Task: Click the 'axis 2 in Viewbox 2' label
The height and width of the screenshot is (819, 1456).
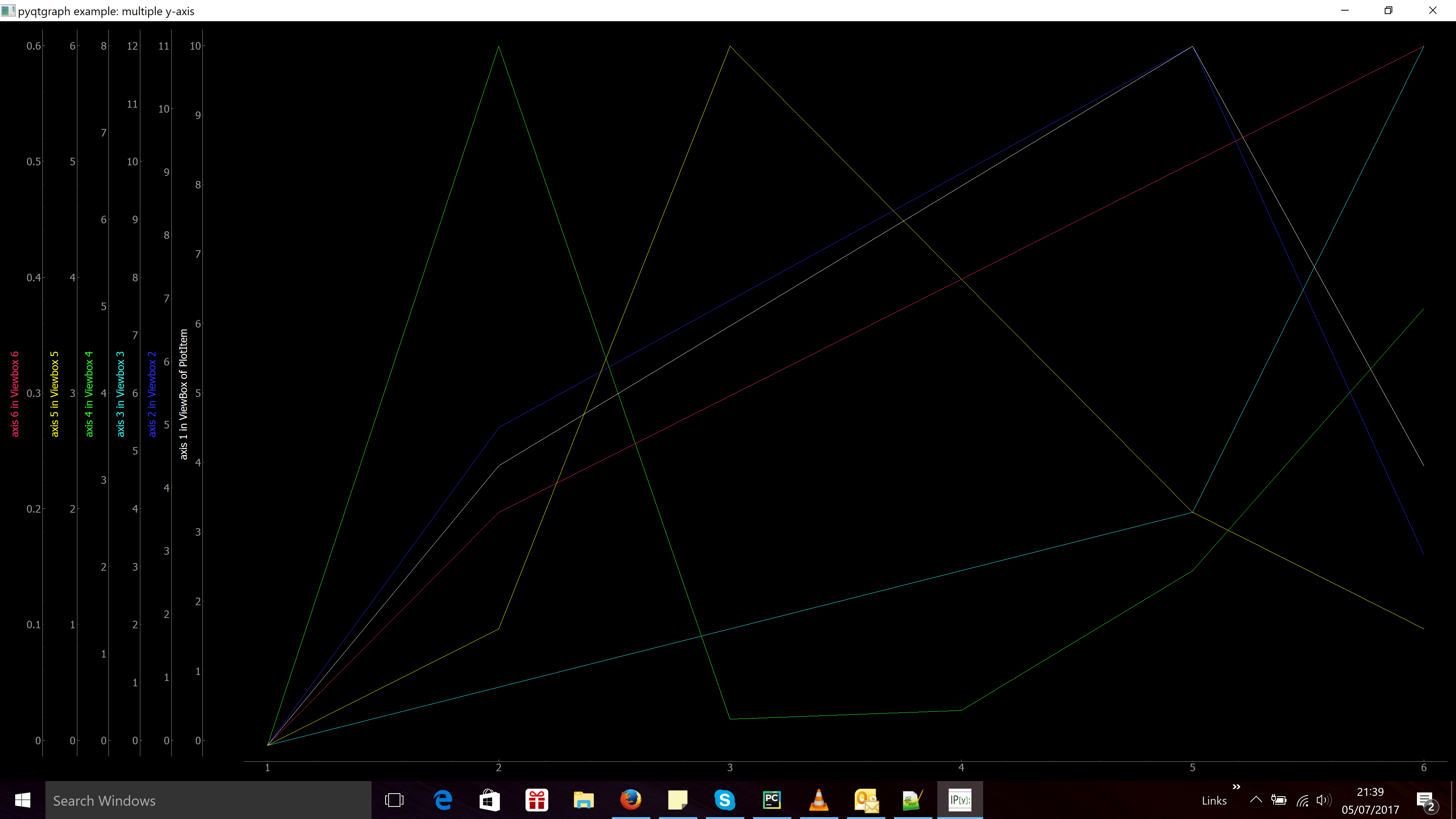Action: point(152,394)
